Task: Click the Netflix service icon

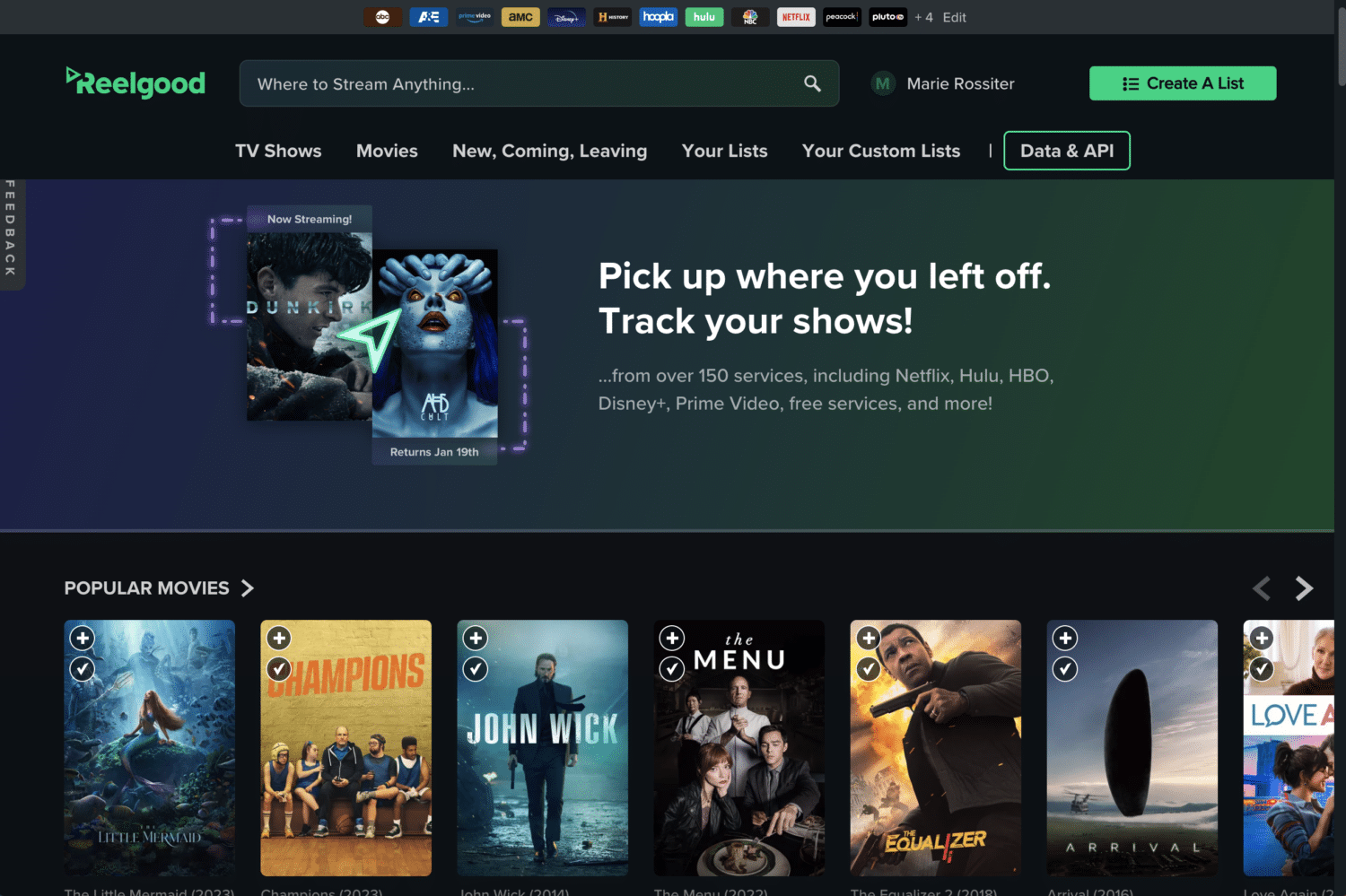Action: tap(795, 17)
